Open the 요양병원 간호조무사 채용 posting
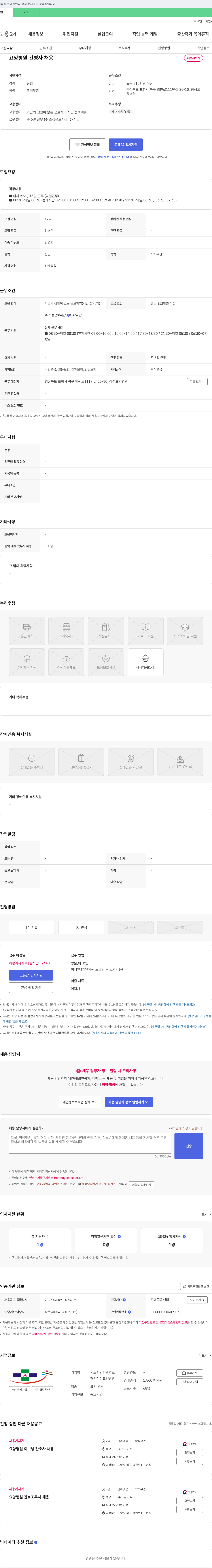The image size is (212, 1568). 29,1497
